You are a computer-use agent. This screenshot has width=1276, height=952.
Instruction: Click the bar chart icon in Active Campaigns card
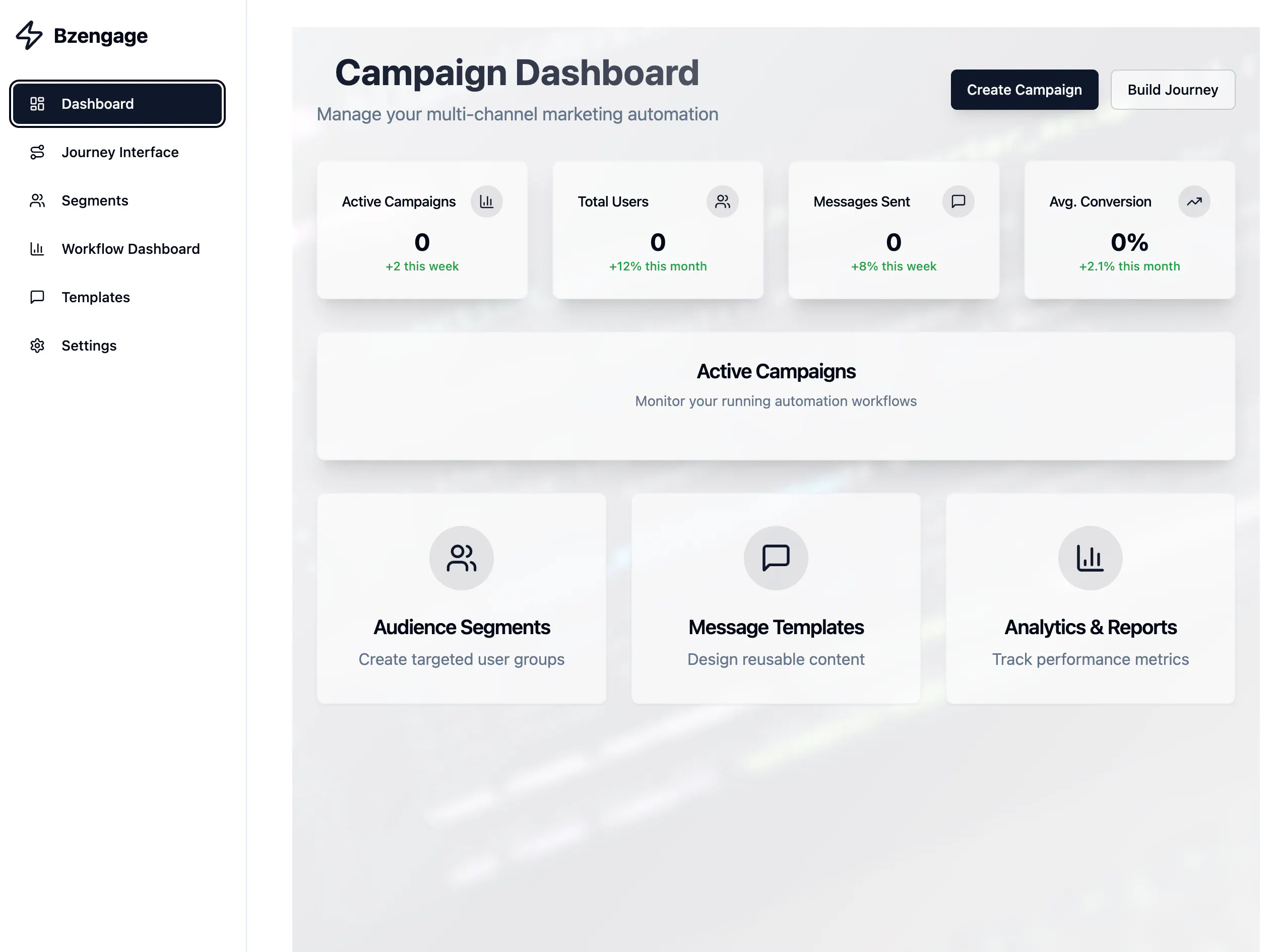[x=486, y=201]
